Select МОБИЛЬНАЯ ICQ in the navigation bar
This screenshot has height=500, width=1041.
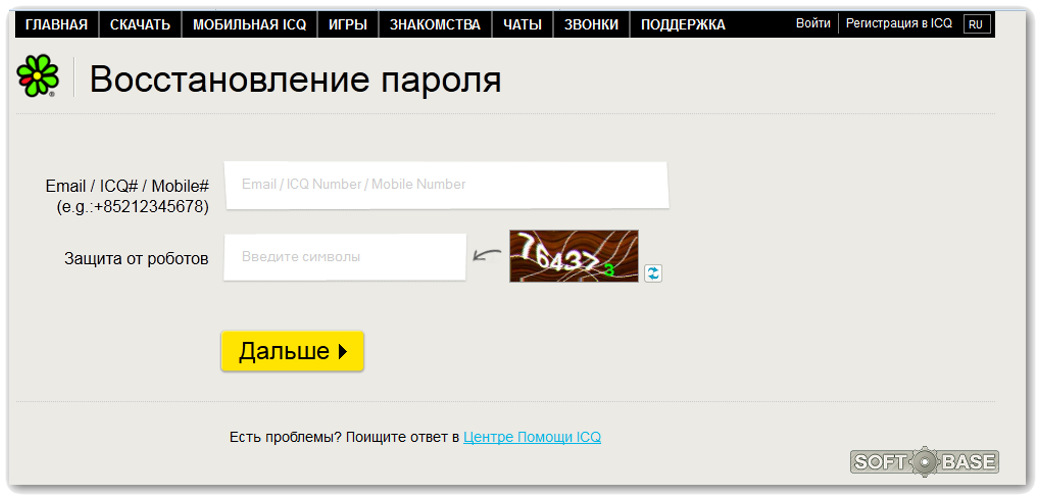pyautogui.click(x=249, y=25)
